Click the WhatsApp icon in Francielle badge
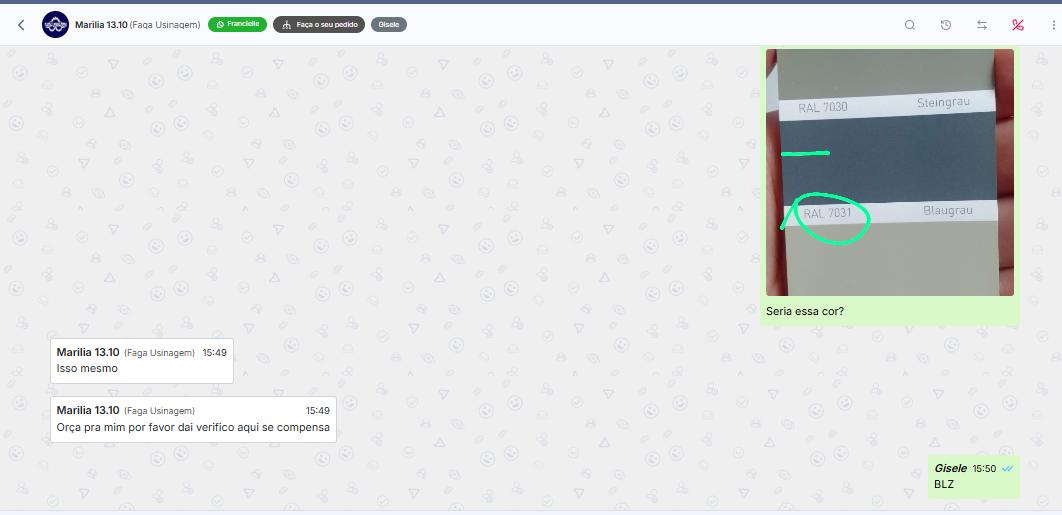This screenshot has width=1062, height=515. 220,24
